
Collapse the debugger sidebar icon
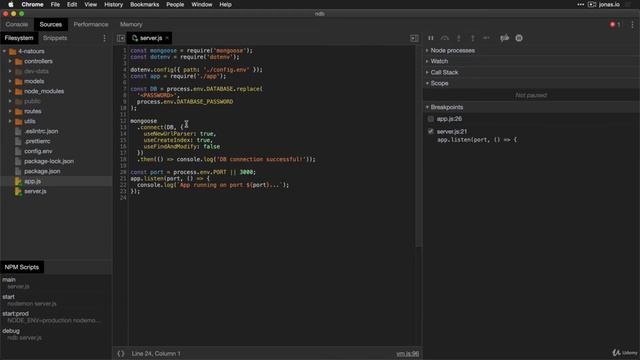pyautogui.click(x=414, y=38)
